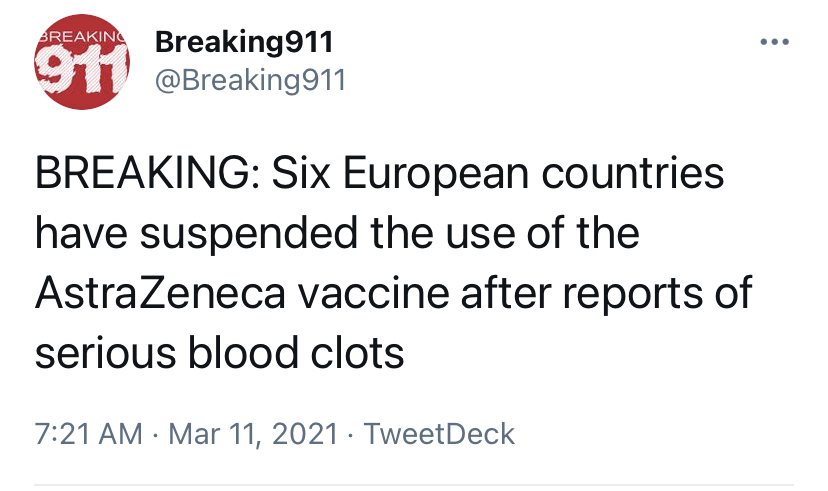Viewport: 828px width, 491px height.
Task: Open the Breaking911 profile avatar
Action: pyautogui.click(x=82, y=62)
